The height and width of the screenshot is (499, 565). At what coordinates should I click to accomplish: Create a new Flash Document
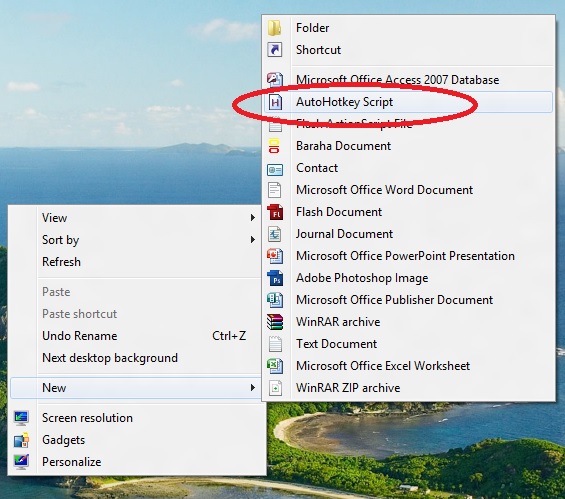[x=409, y=212]
